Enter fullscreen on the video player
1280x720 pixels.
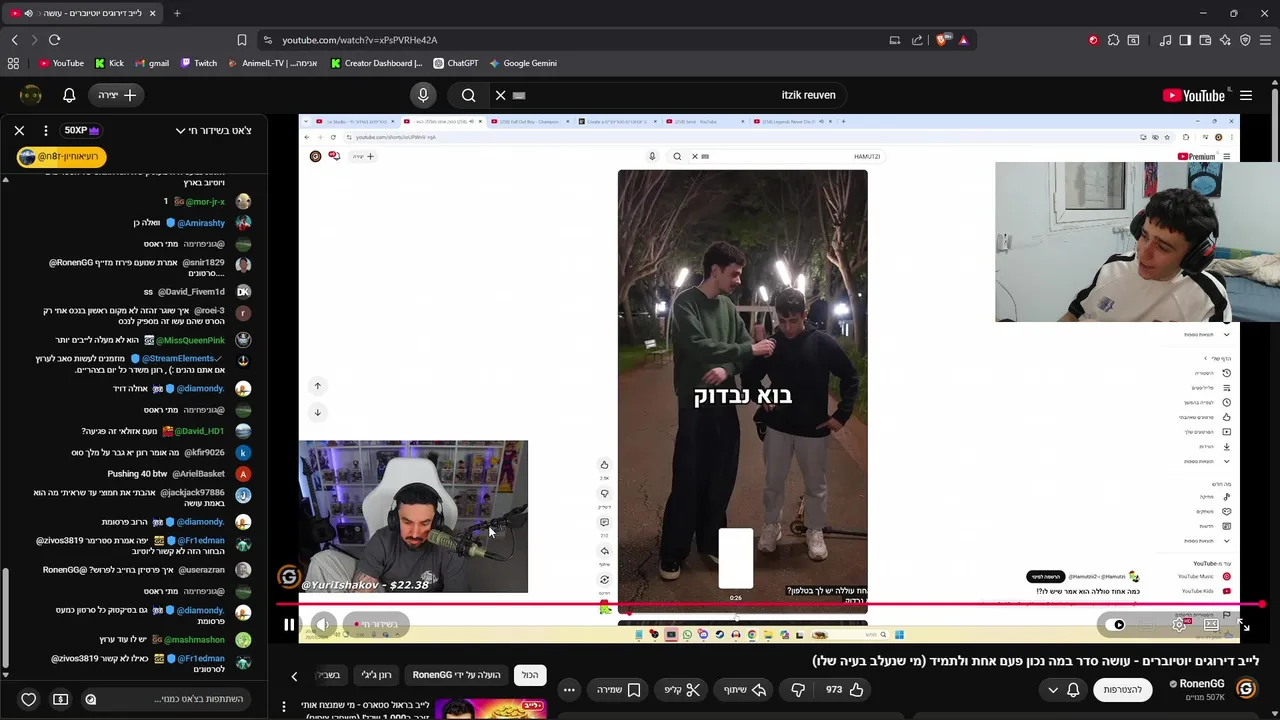pyautogui.click(x=1243, y=625)
